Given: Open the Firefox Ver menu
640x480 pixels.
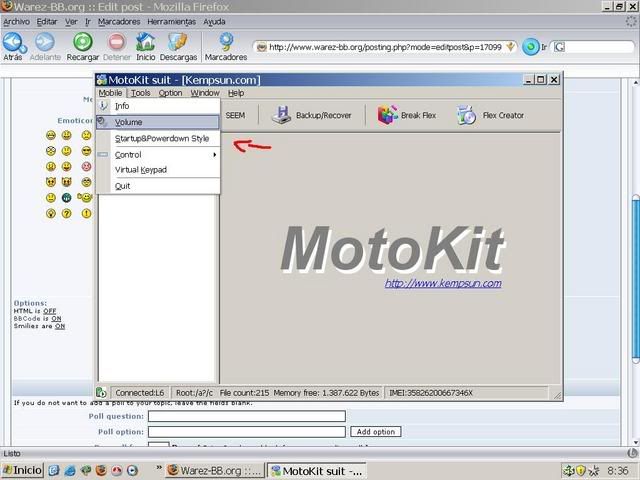Looking at the screenshot, I should [71, 22].
